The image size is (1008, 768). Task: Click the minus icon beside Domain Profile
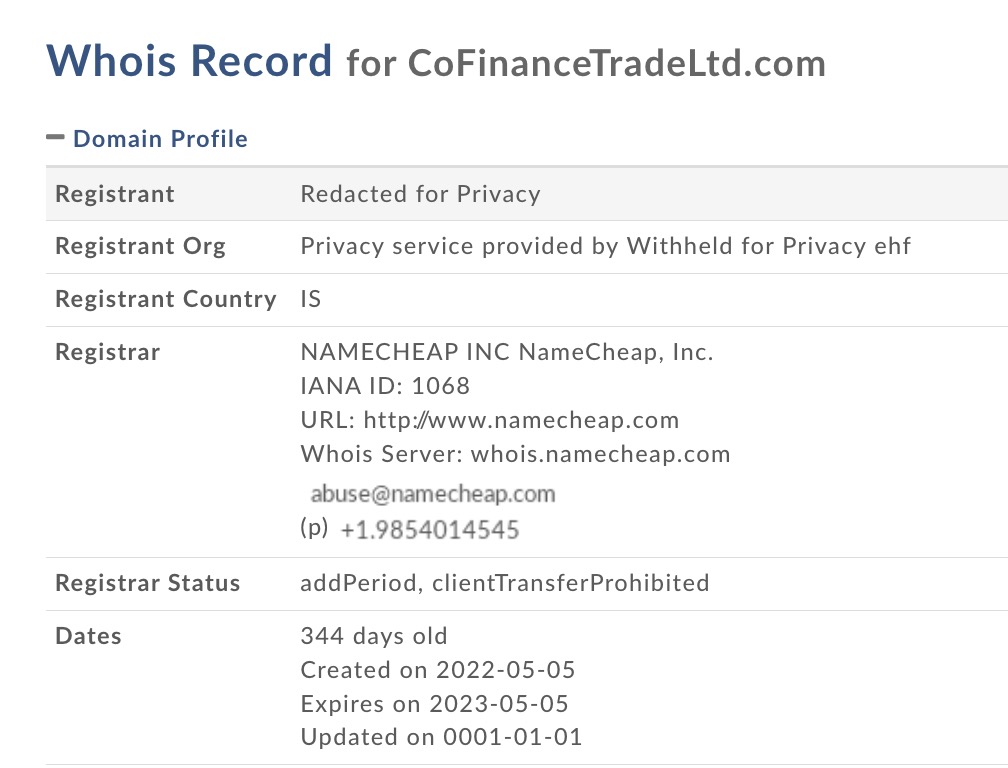(55, 137)
